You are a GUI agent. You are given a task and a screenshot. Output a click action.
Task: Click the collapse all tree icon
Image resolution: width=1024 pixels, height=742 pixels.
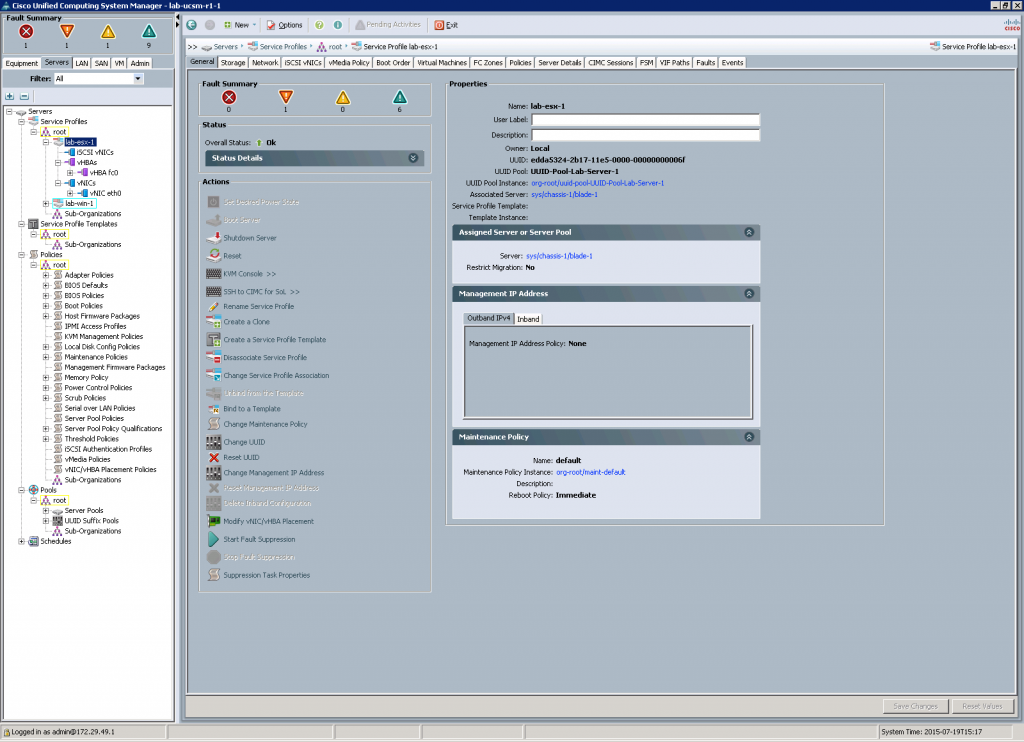pyautogui.click(x=24, y=97)
